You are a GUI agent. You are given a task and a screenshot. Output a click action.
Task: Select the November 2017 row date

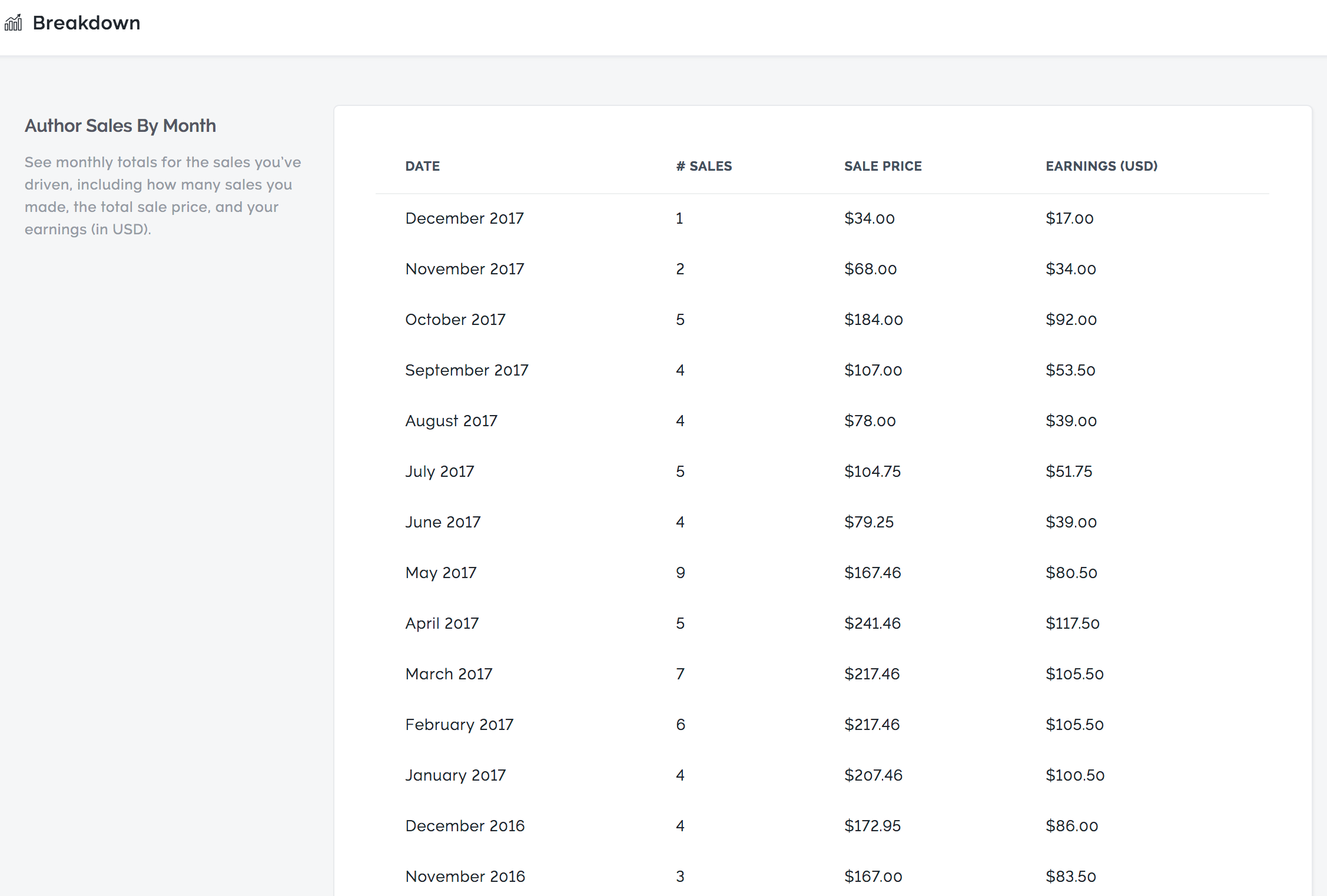click(465, 269)
